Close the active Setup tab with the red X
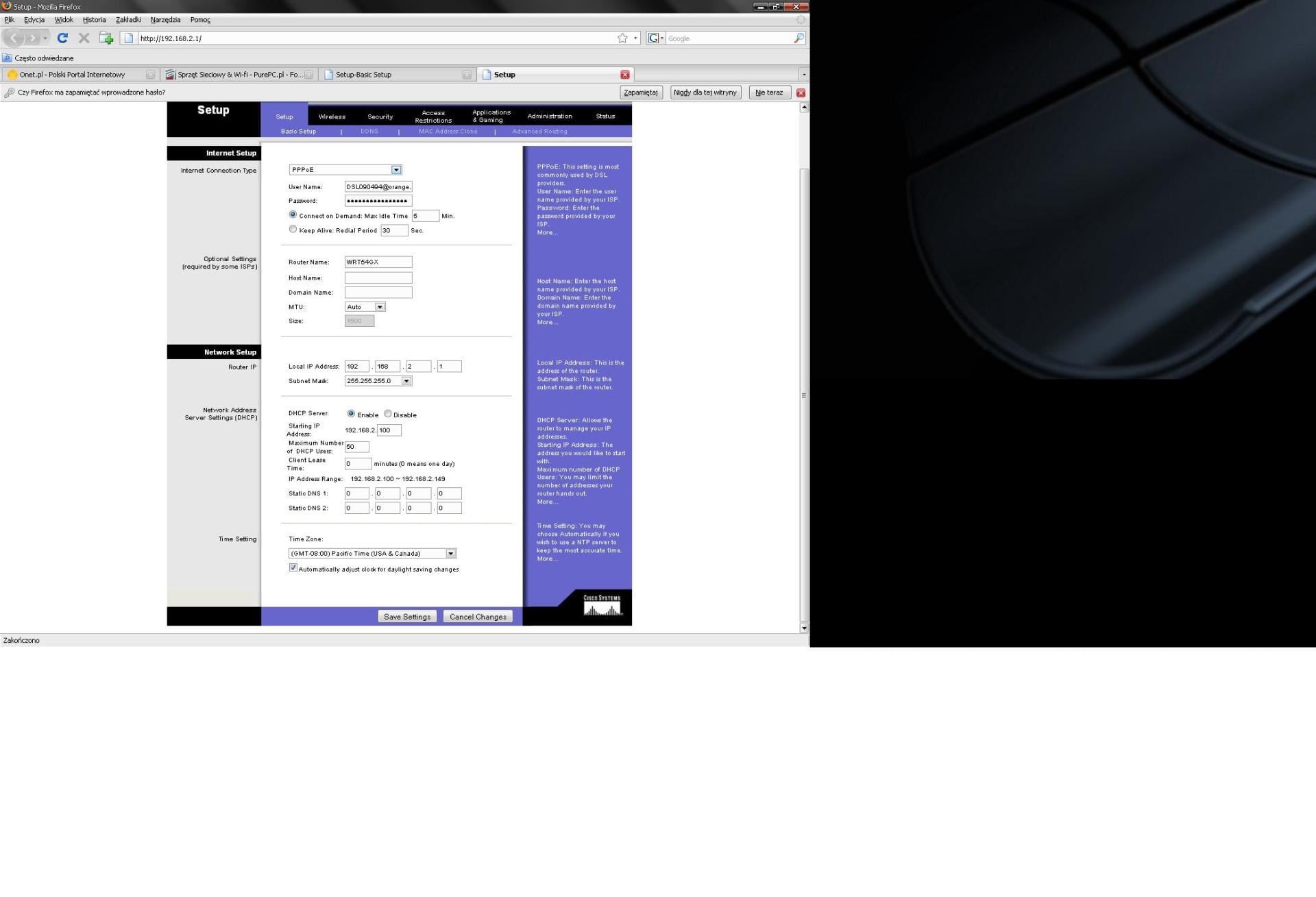Image resolution: width=1316 pixels, height=897 pixels. pyautogui.click(x=624, y=75)
